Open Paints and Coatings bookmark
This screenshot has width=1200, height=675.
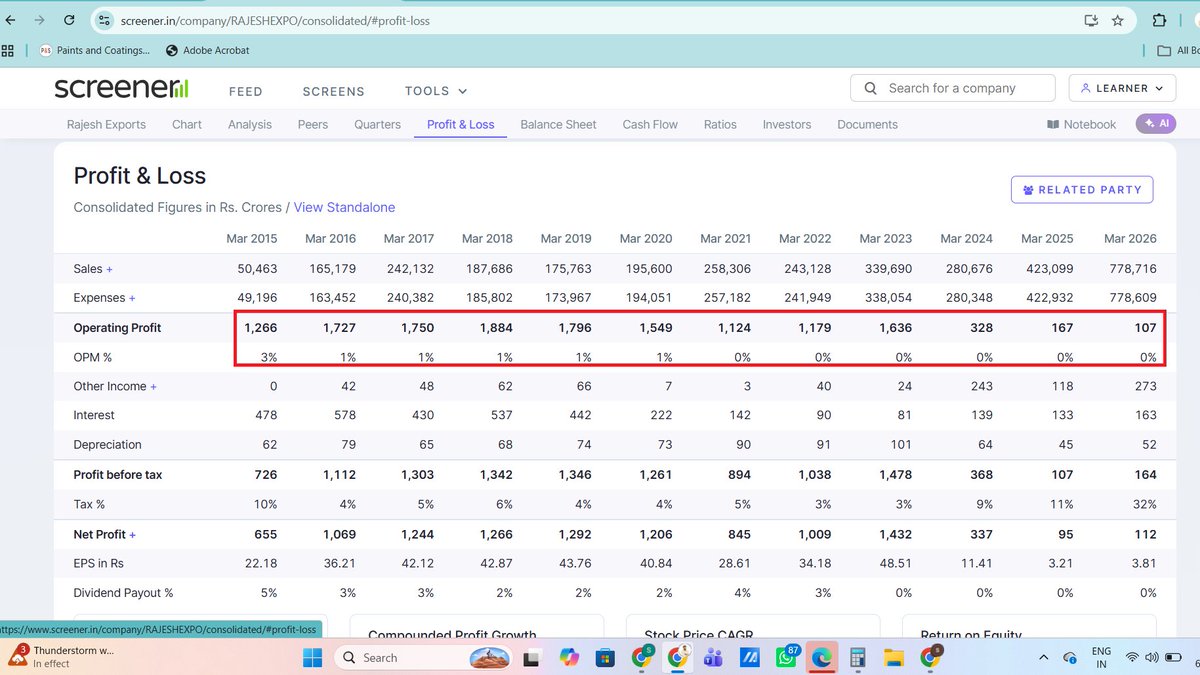95,50
